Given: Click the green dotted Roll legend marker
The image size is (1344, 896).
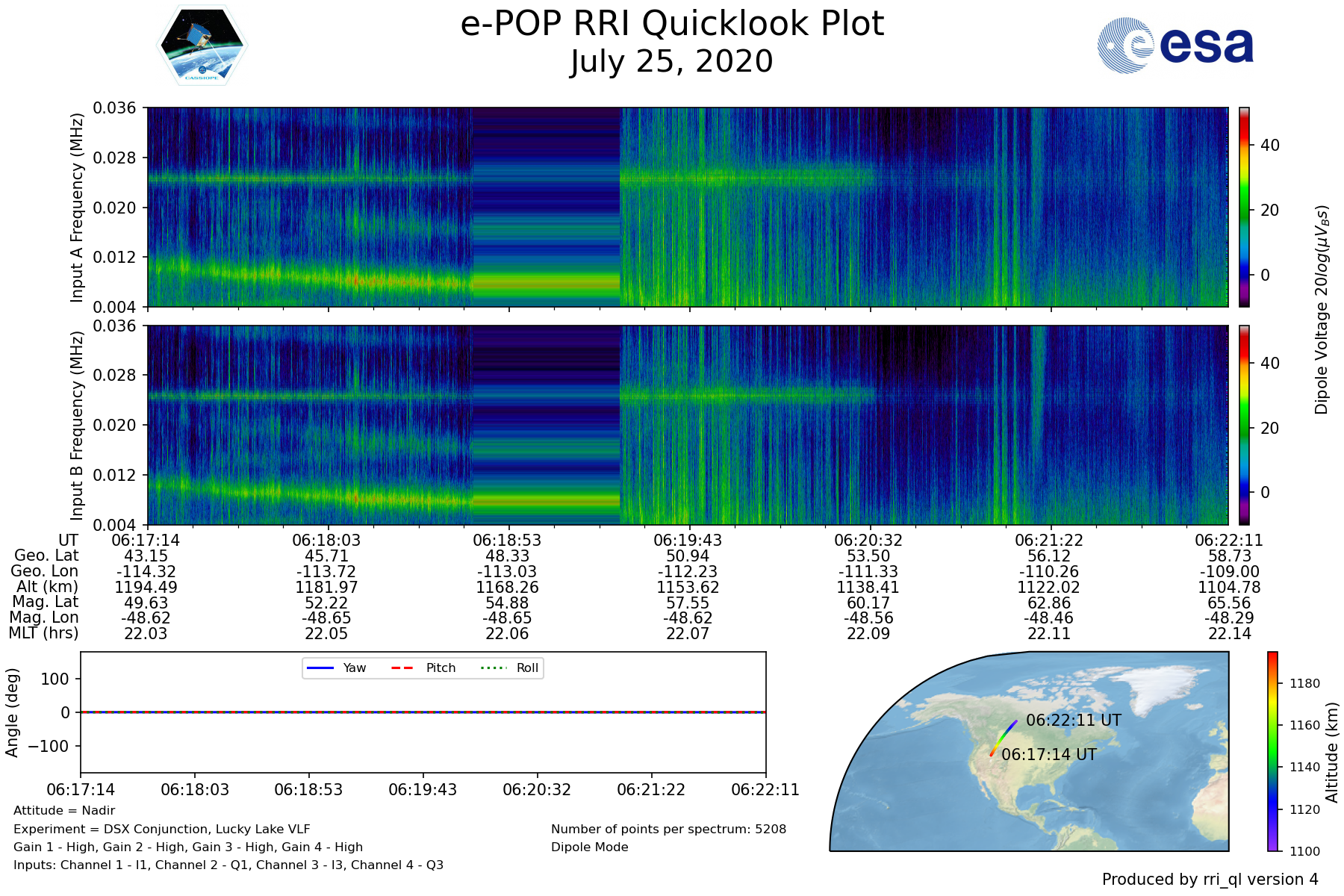Looking at the screenshot, I should [x=493, y=668].
